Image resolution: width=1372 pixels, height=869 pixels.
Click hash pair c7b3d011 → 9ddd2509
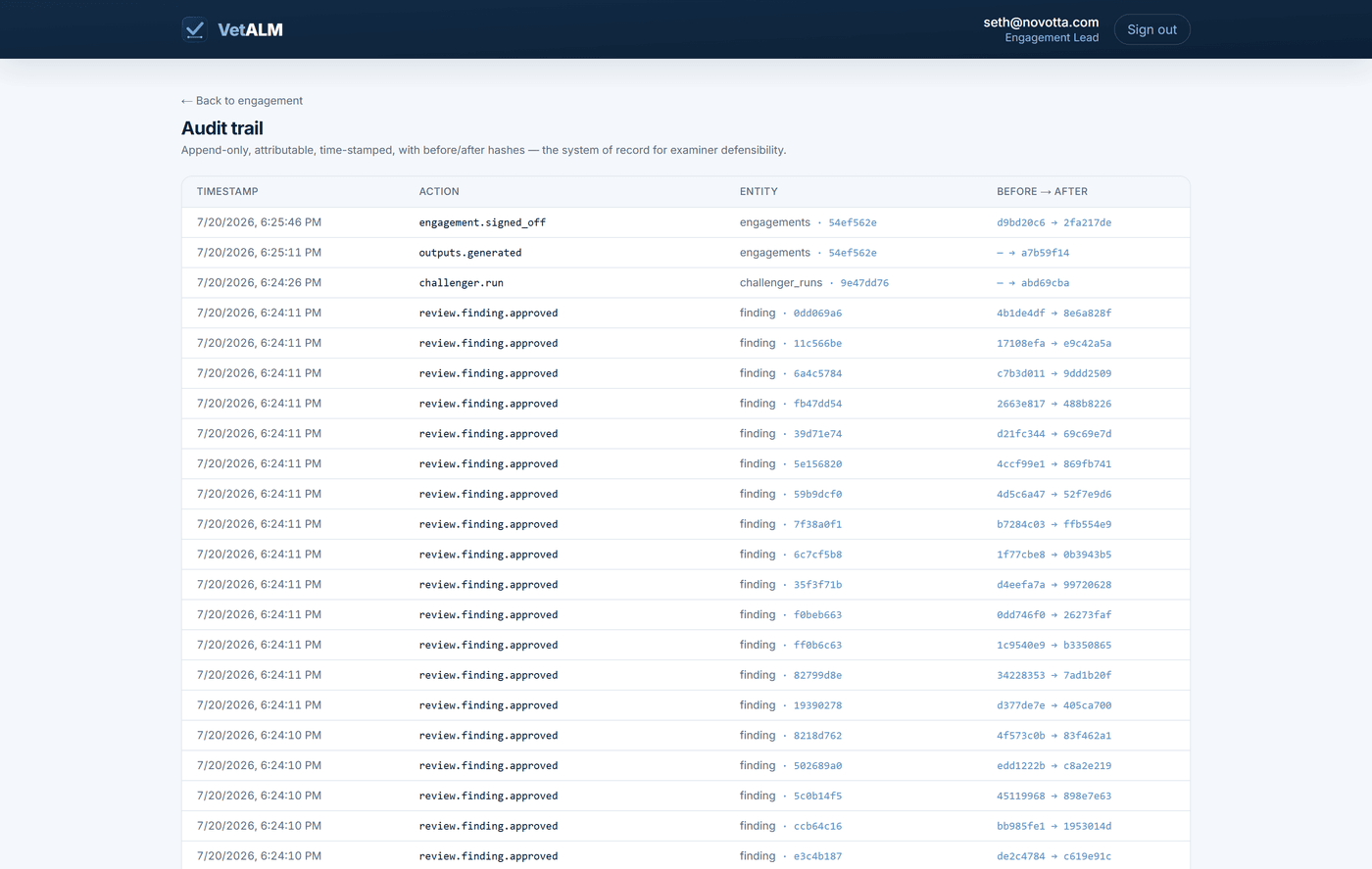[x=1053, y=373]
